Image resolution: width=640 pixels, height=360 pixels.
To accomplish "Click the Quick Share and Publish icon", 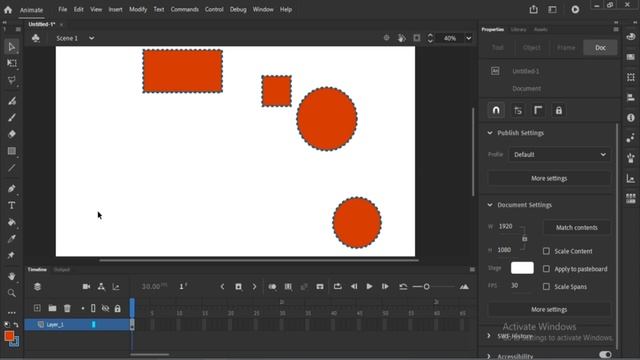I will [533, 9].
